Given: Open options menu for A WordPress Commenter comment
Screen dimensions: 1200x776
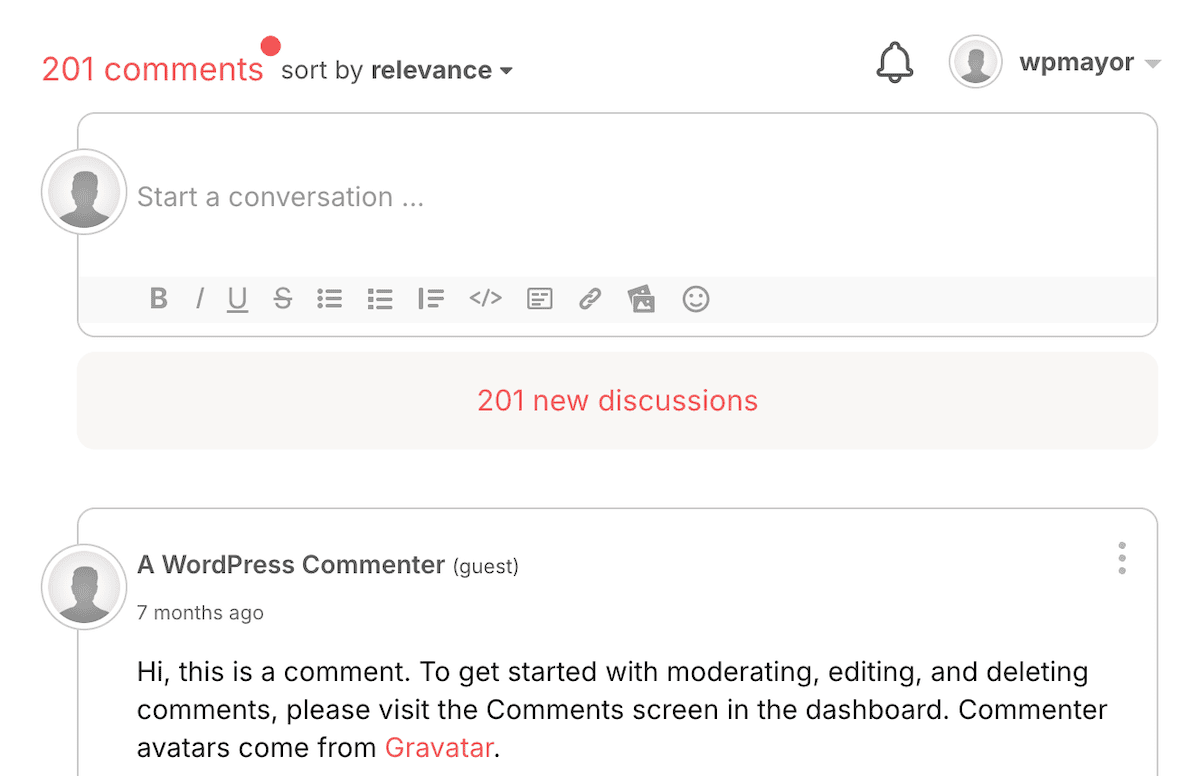Looking at the screenshot, I should click(x=1122, y=558).
